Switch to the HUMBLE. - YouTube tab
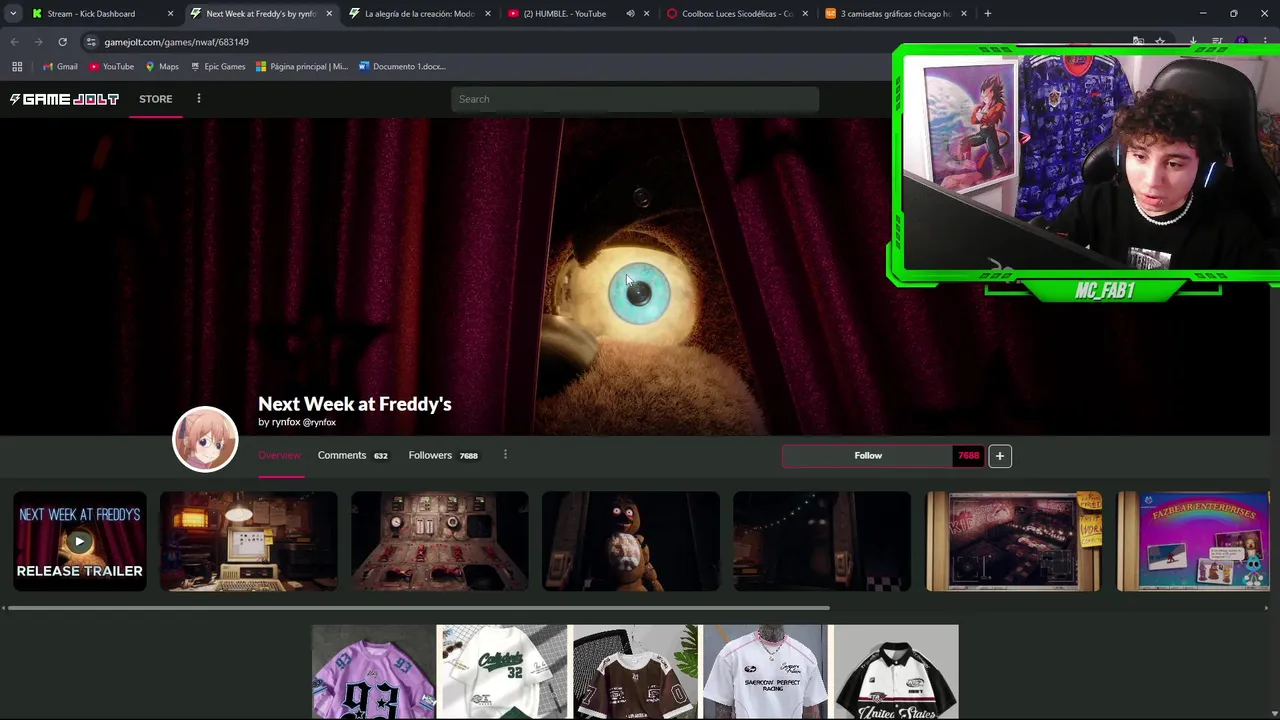 click(565, 14)
